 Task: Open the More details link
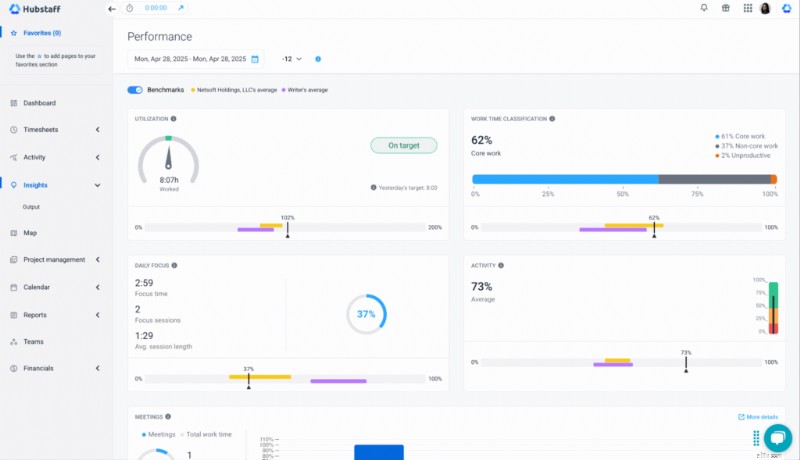pyautogui.click(x=758, y=417)
